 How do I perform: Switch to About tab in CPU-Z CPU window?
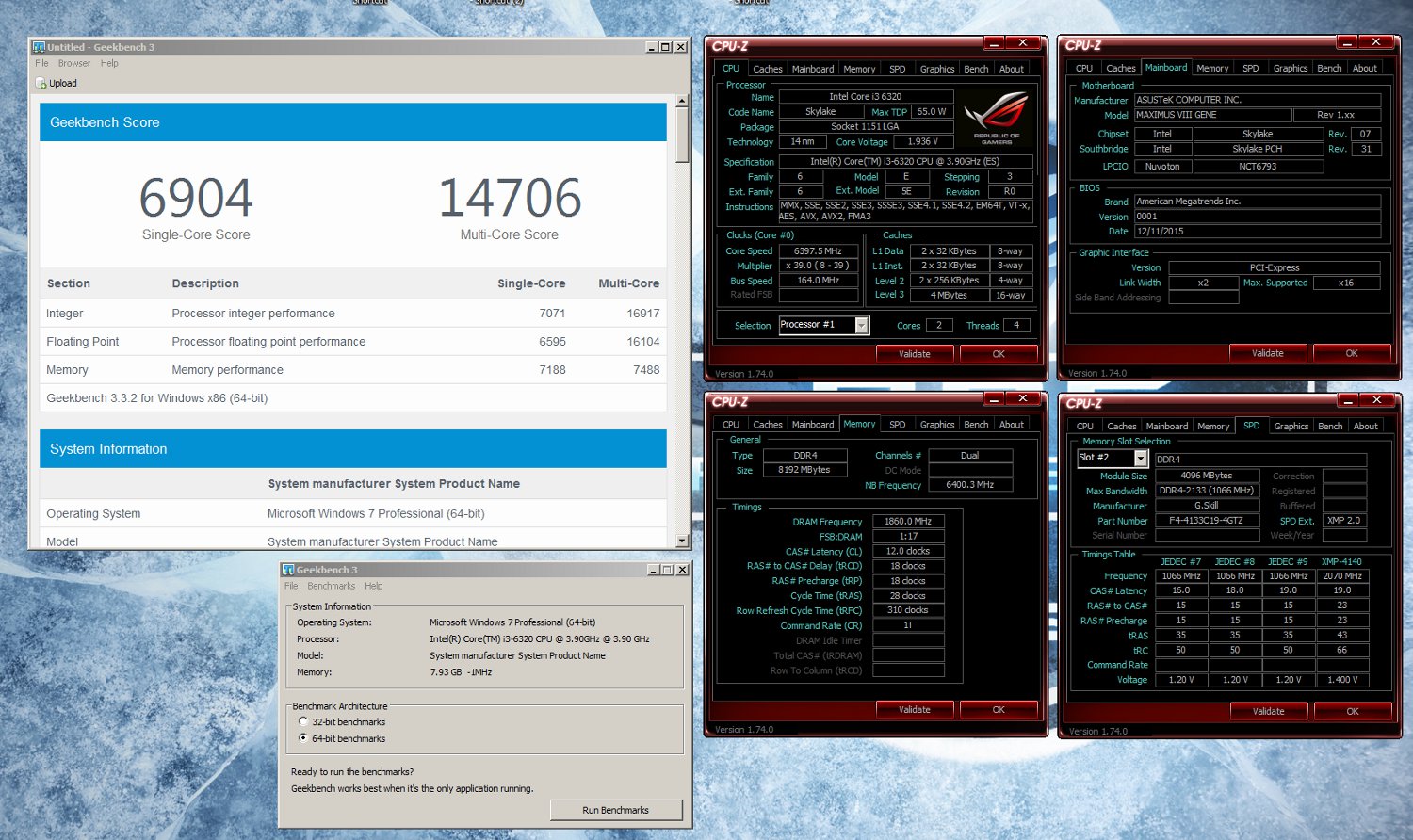pos(1012,69)
